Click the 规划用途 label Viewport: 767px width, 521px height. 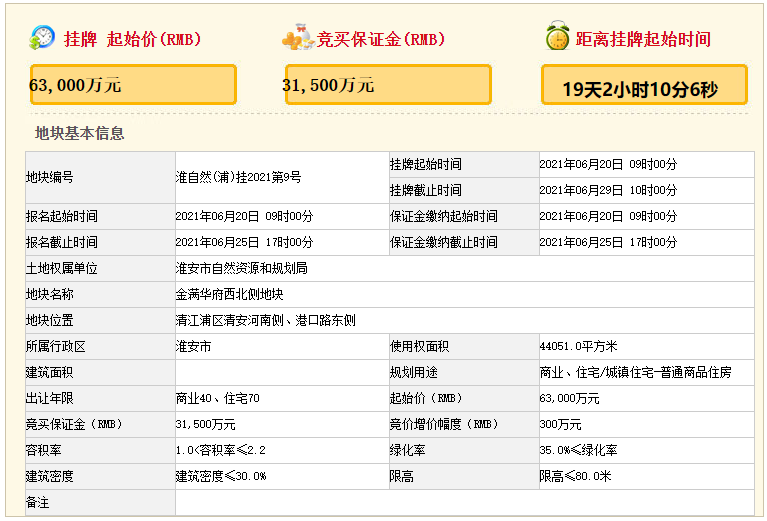point(413,372)
